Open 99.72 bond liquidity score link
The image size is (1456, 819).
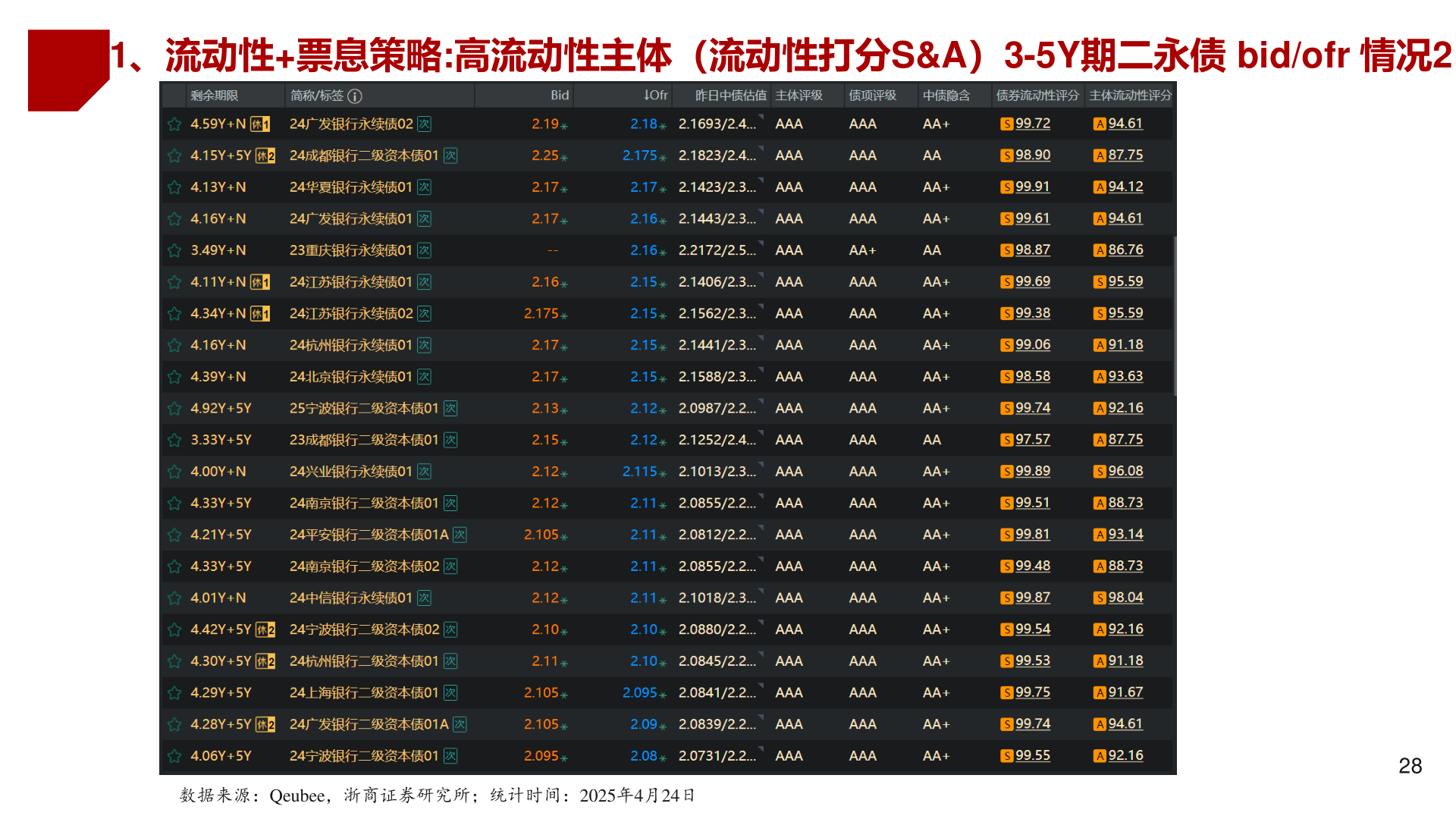(1033, 124)
